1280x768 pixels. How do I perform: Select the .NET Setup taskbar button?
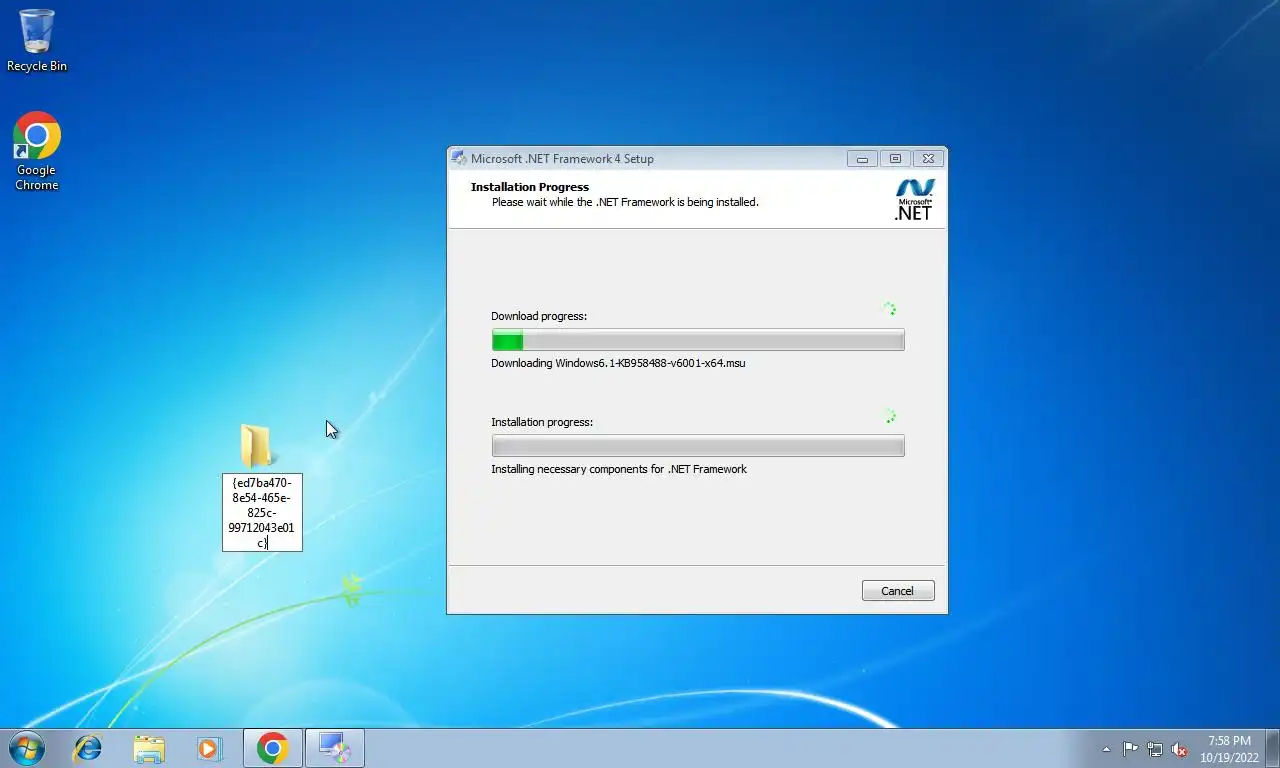[334, 748]
